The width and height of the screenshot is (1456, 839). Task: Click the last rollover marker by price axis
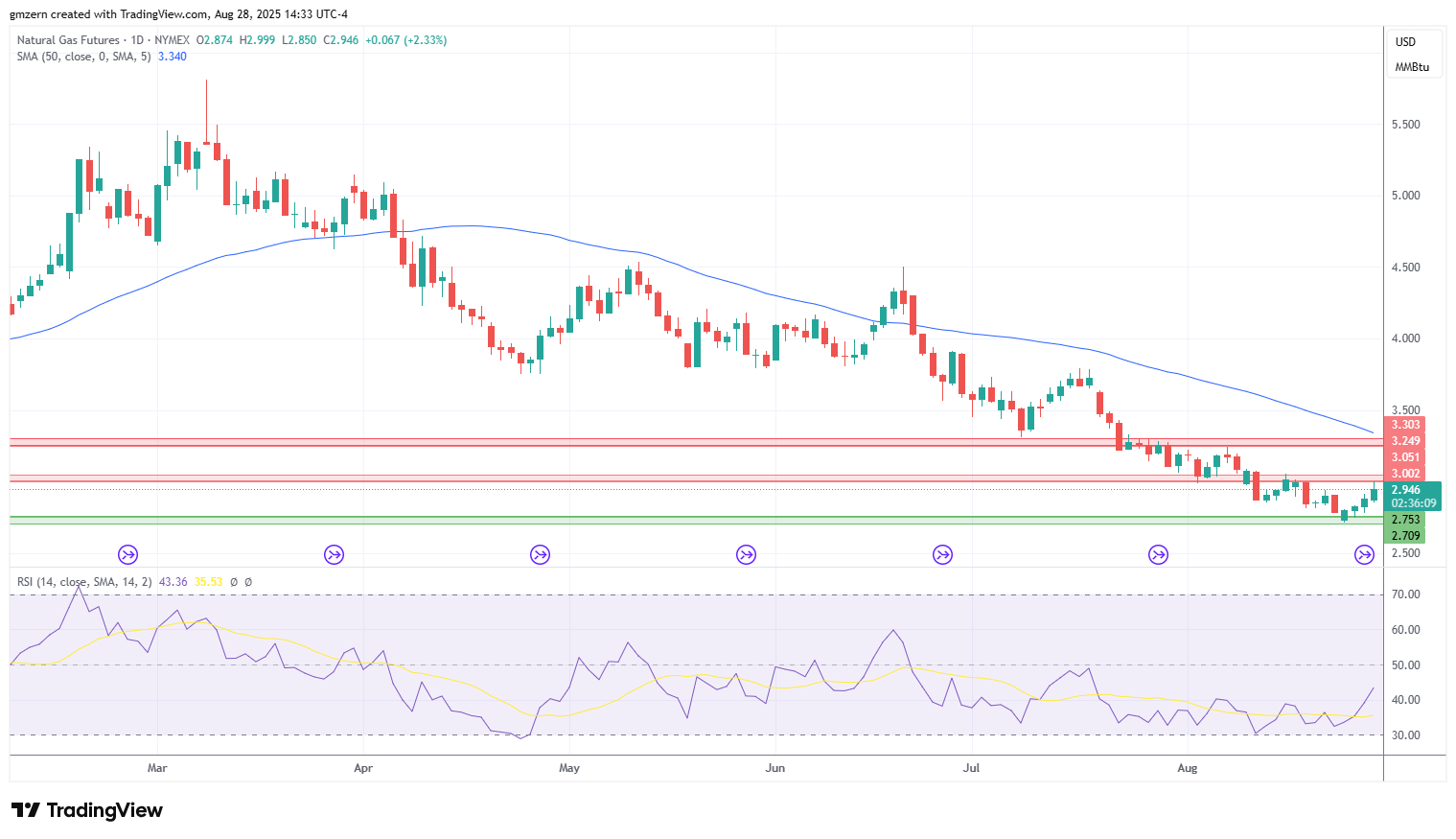1364,554
